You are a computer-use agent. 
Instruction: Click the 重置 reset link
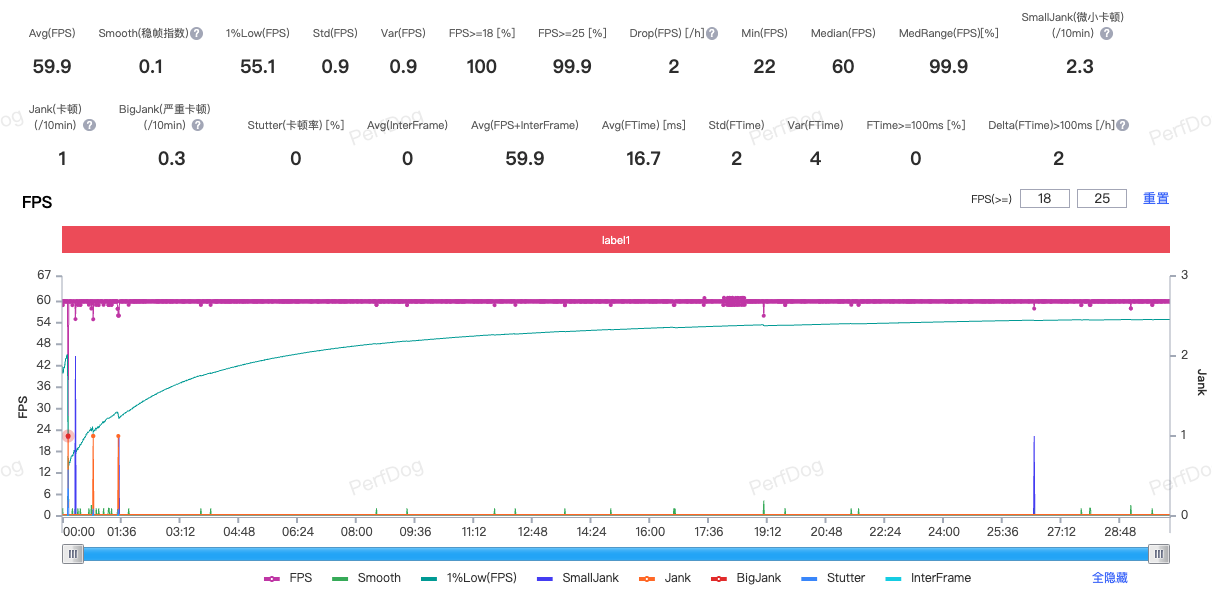pos(1156,198)
